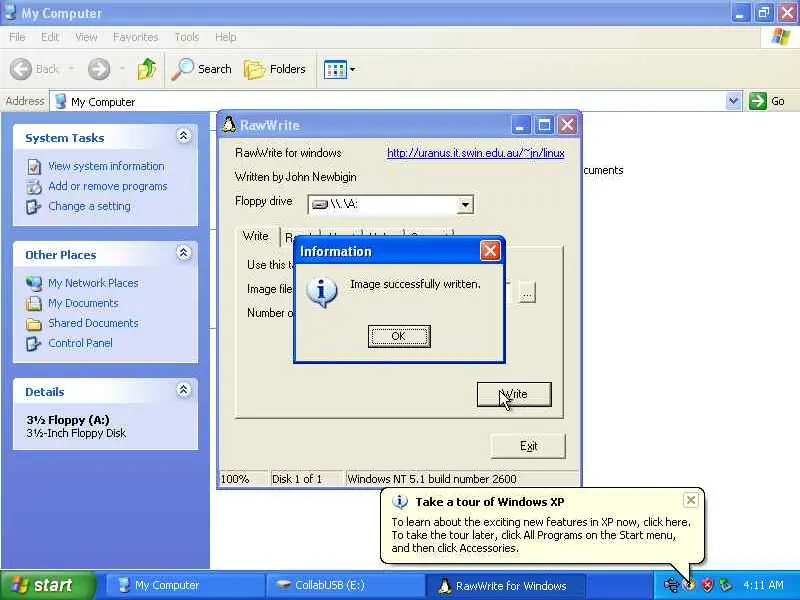The image size is (800, 600).
Task: Switch to RawWrite for Windows taskbar button
Action: 505,585
